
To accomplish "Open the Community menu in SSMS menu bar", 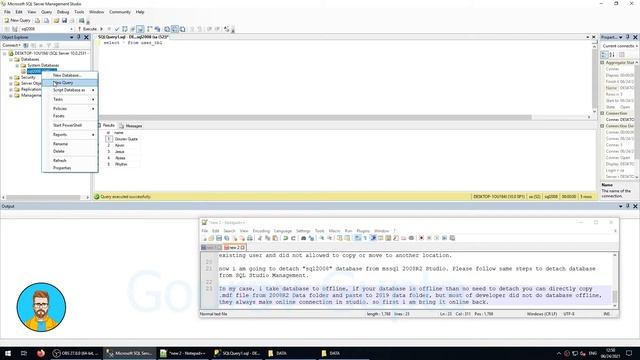I will tap(120, 12).
